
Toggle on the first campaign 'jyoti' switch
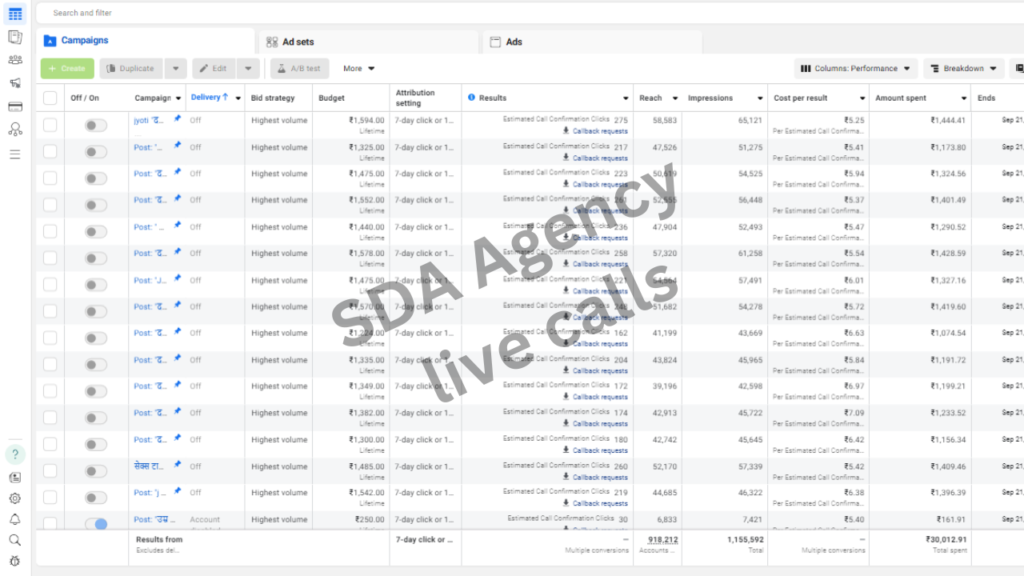click(x=95, y=125)
